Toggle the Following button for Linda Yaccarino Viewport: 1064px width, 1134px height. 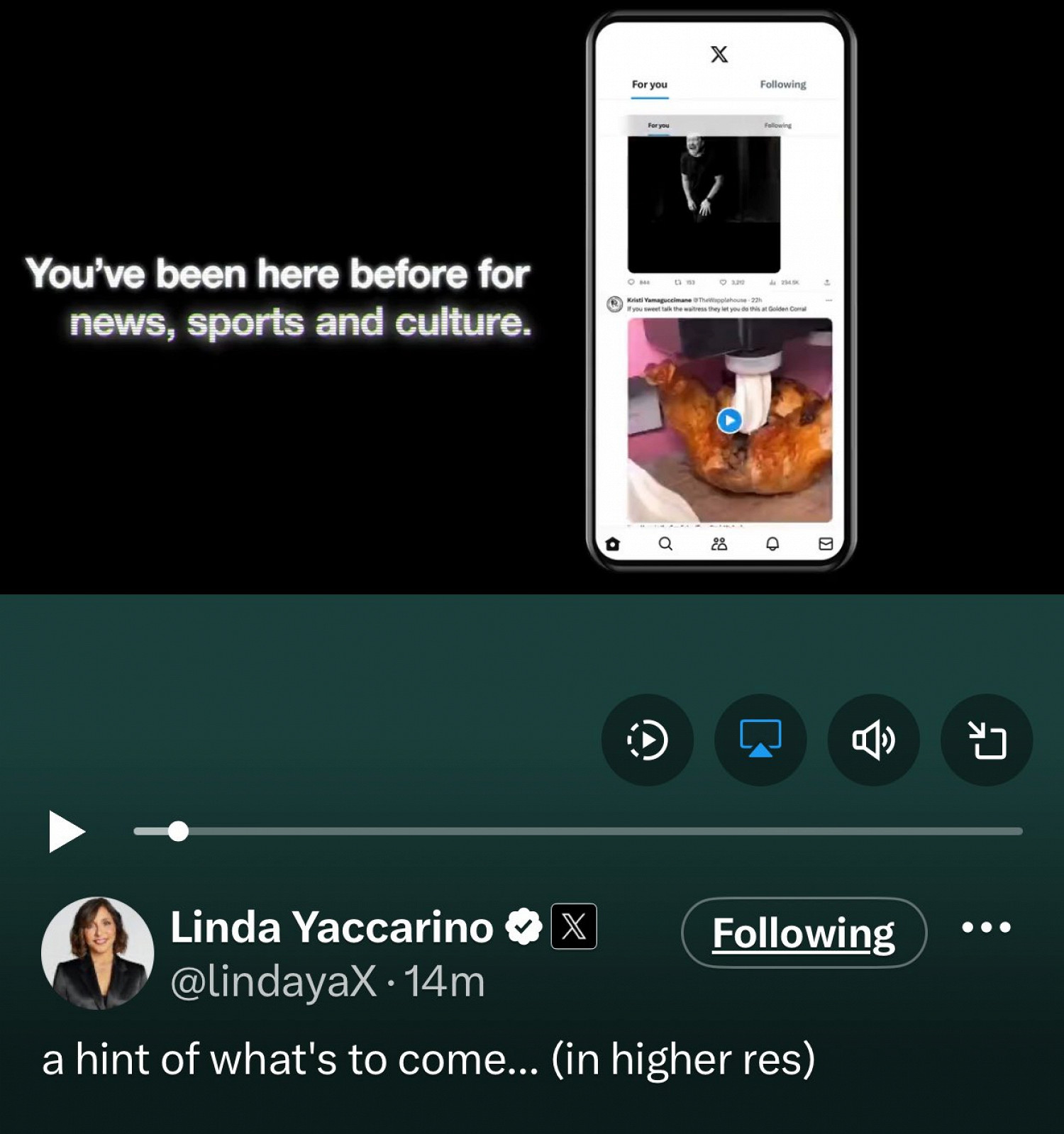pos(804,933)
